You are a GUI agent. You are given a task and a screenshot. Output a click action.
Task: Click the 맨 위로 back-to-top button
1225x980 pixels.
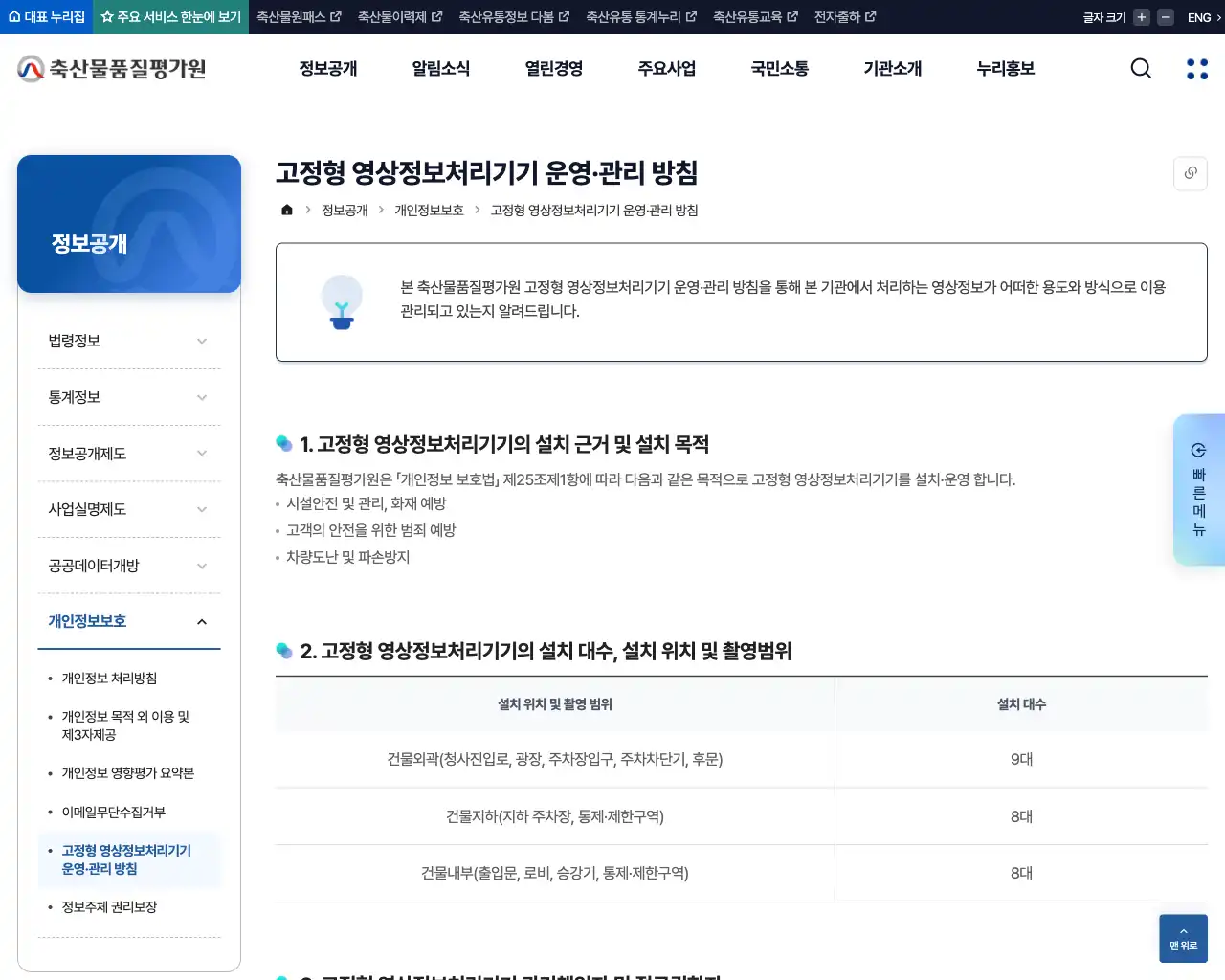1183,938
